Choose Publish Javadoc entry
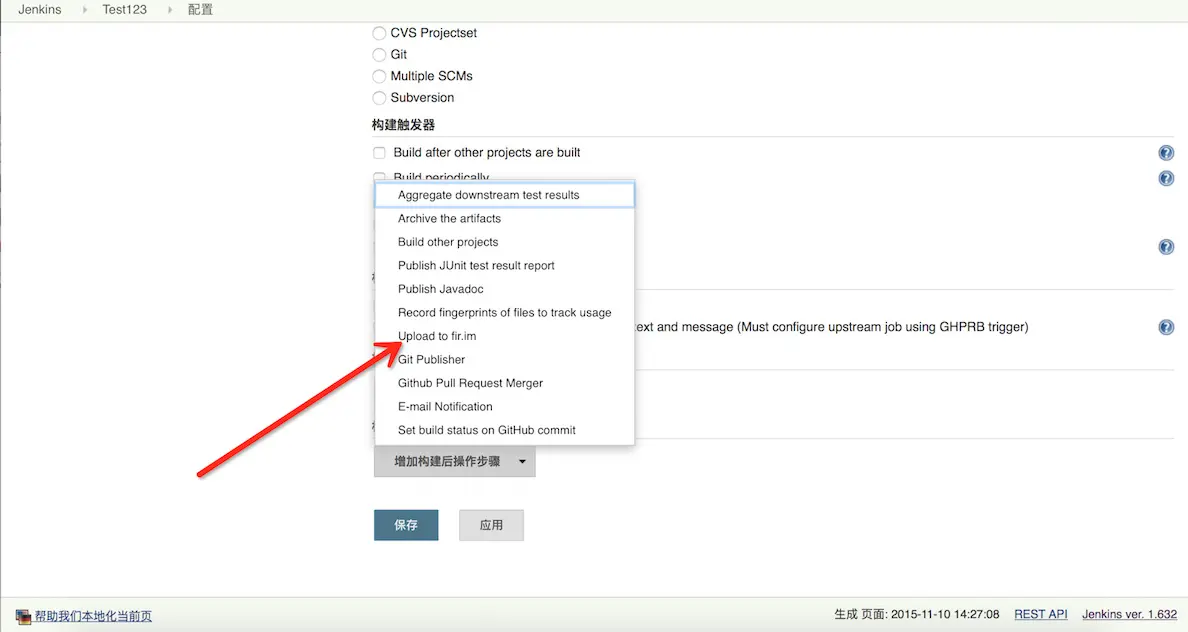Viewport: 1188px width, 632px height. pyautogui.click(x=505, y=289)
